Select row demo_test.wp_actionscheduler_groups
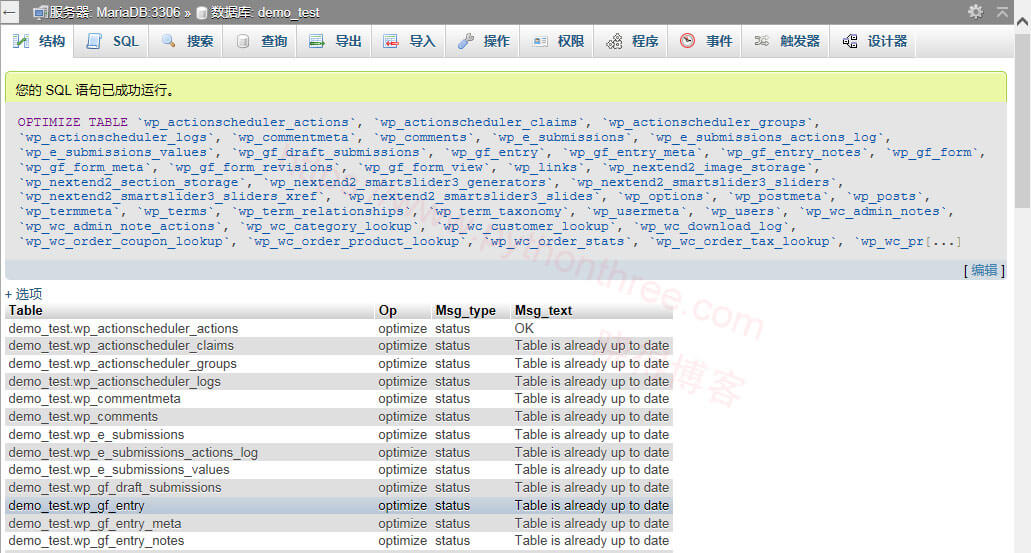The height and width of the screenshot is (553, 1031). point(339,364)
